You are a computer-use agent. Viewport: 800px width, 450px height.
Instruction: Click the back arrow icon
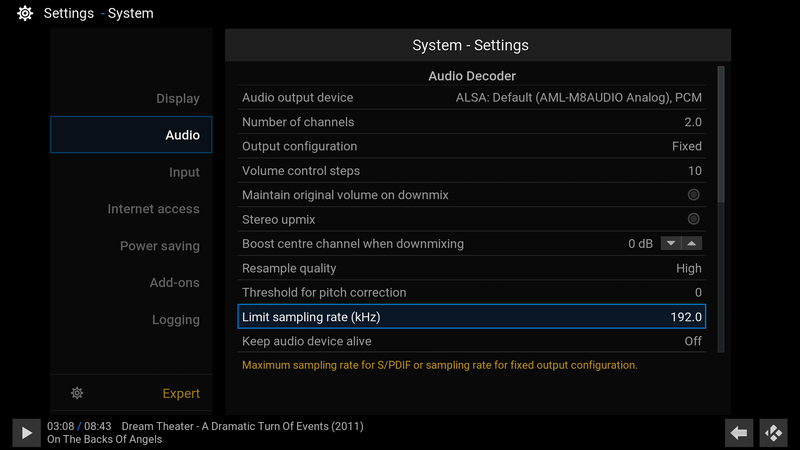point(739,432)
